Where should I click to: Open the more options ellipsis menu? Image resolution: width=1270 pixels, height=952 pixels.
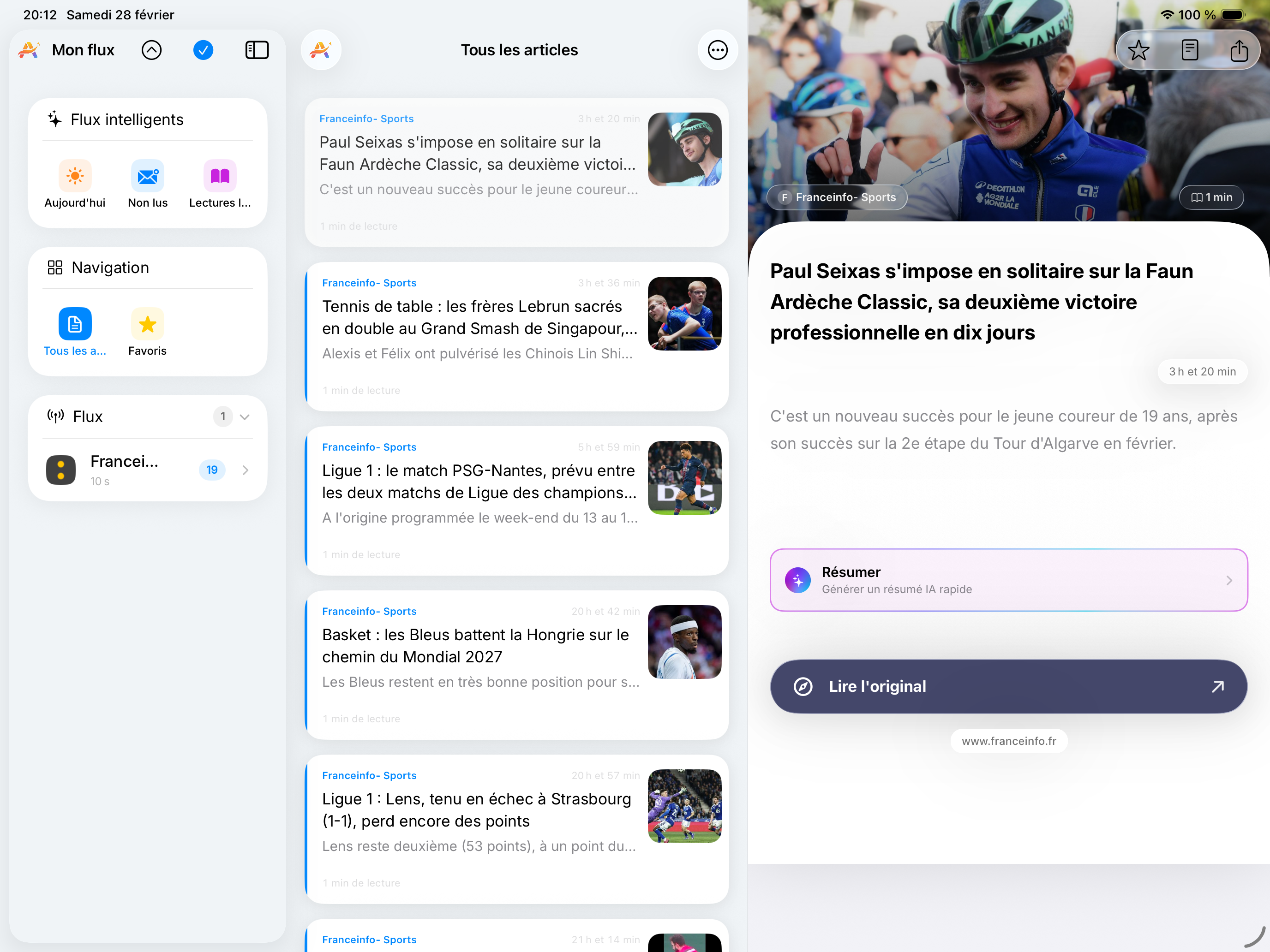718,50
